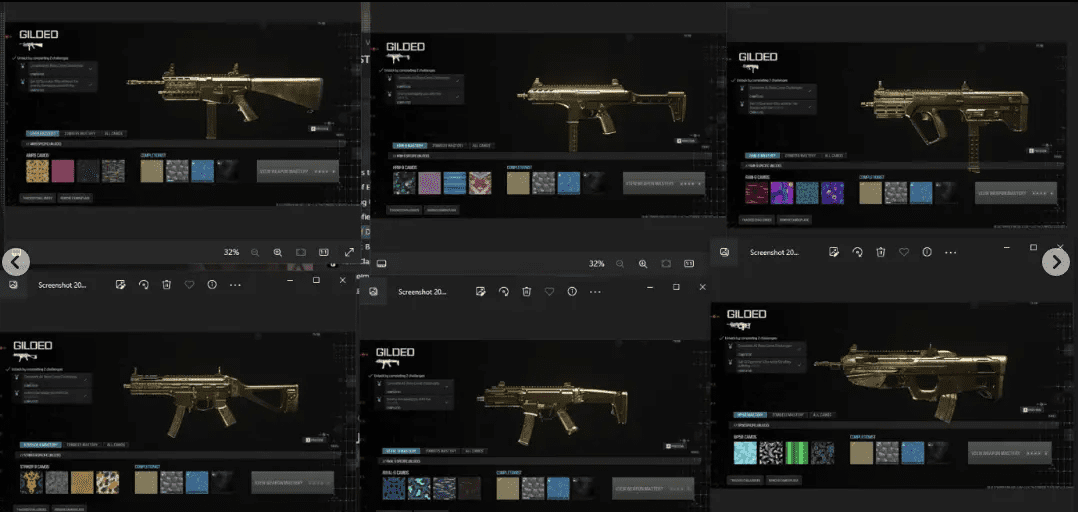Click Photos app icon in WSP9 window
The height and width of the screenshot is (512, 1078).
[724, 252]
